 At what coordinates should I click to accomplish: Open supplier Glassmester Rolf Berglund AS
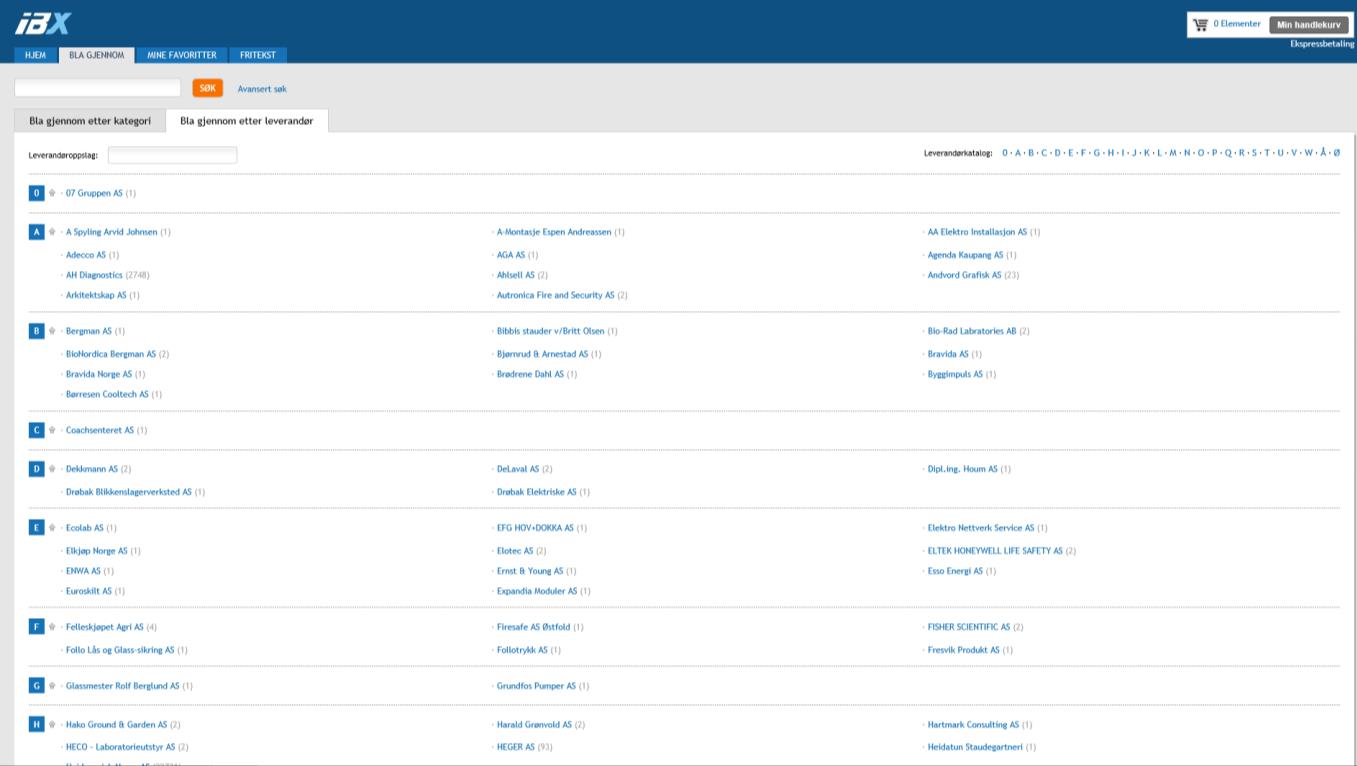point(123,686)
